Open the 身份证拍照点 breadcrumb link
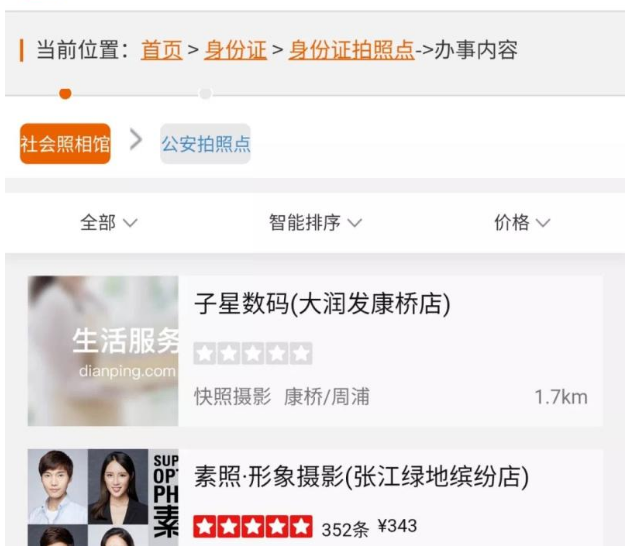The width and height of the screenshot is (632, 546). pos(351,50)
